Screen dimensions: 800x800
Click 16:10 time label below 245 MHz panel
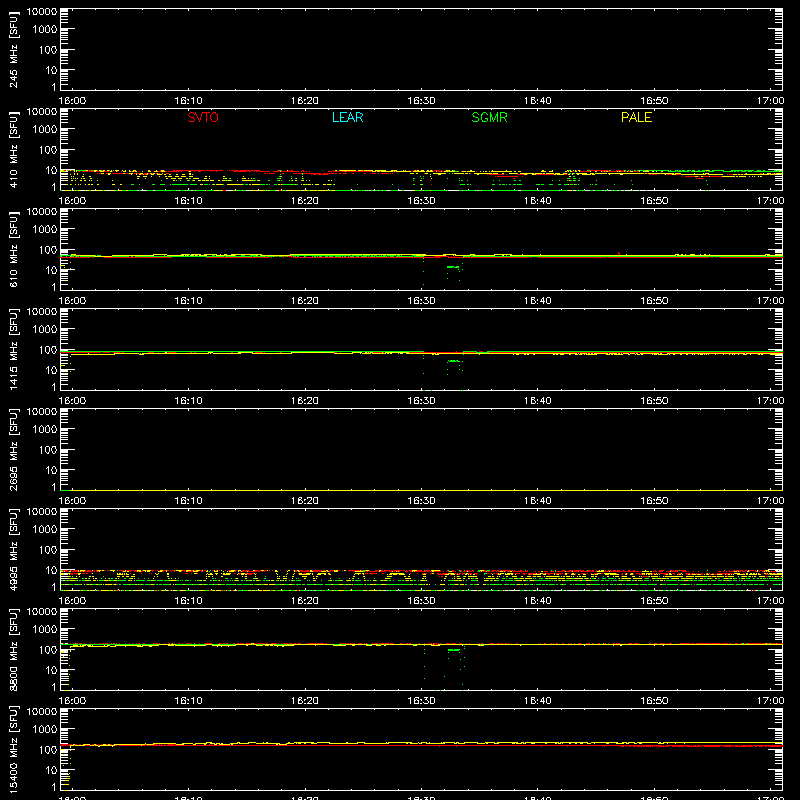[188, 101]
